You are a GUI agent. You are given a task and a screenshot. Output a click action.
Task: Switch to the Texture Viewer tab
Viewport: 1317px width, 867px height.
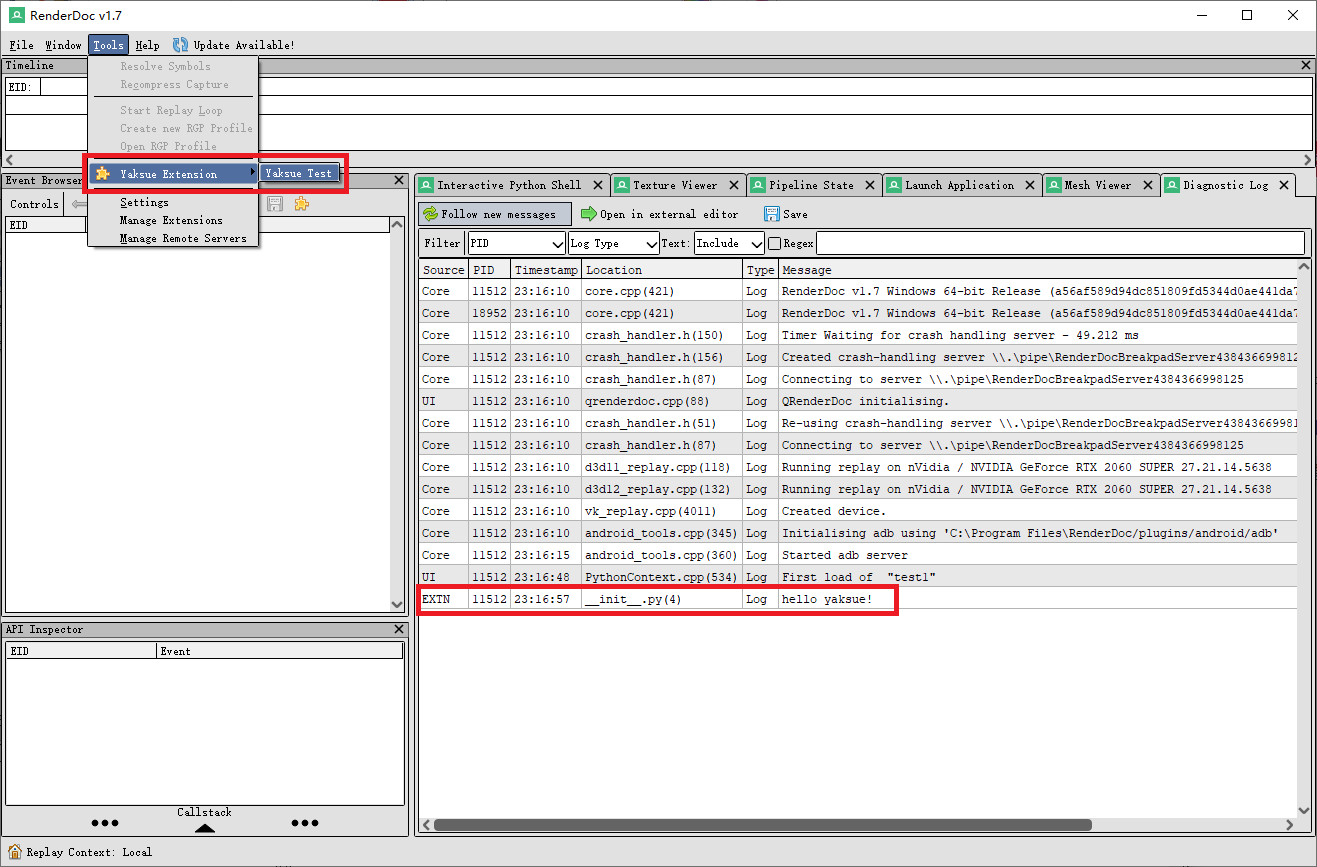point(676,184)
